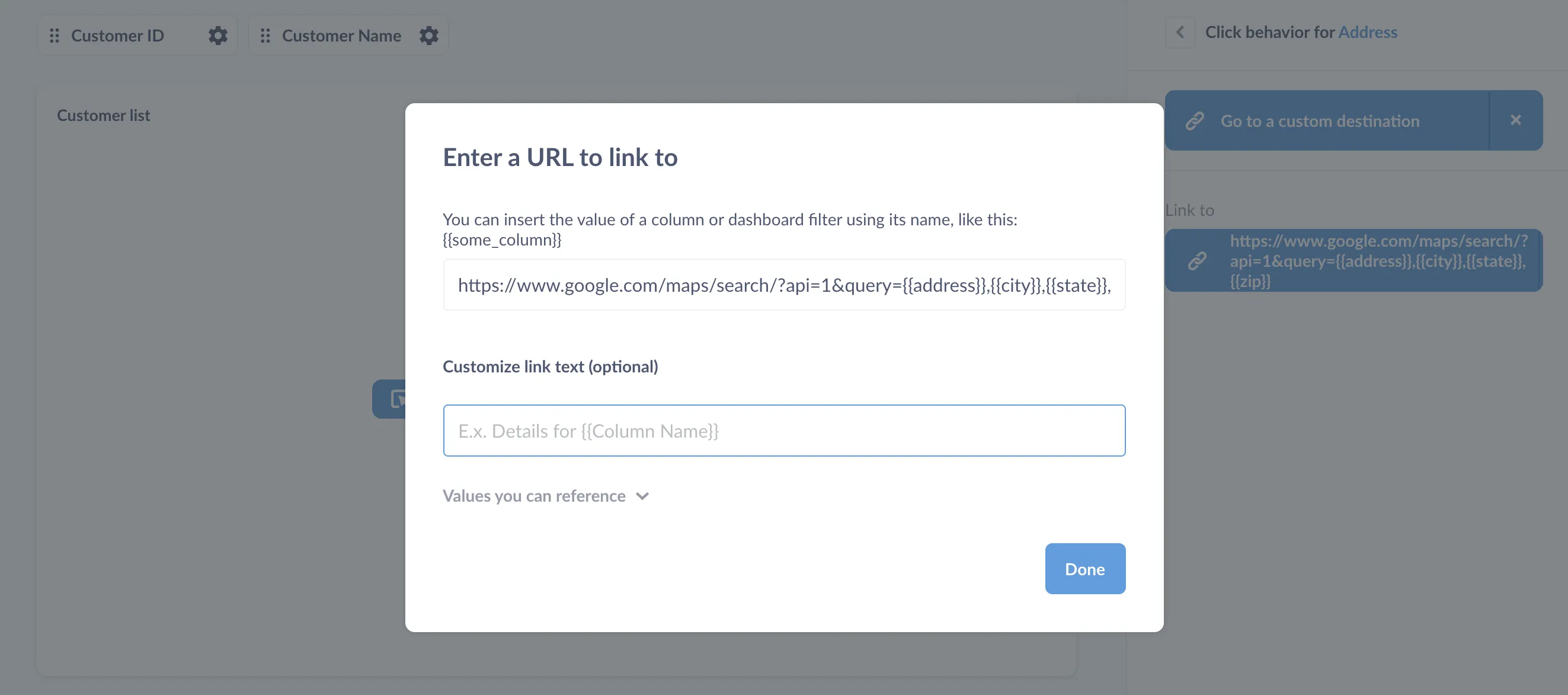
Task: Open the Customer Name column settings gear
Action: [429, 36]
